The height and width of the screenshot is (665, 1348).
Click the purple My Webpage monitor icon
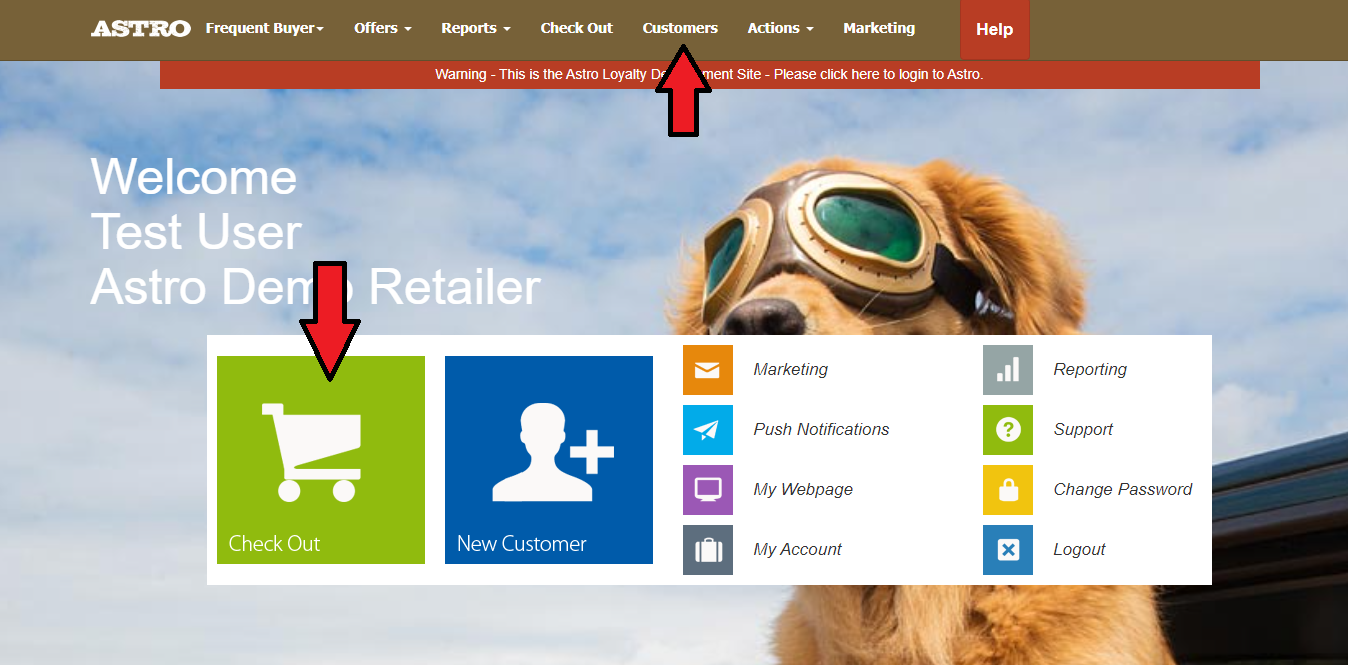click(708, 490)
